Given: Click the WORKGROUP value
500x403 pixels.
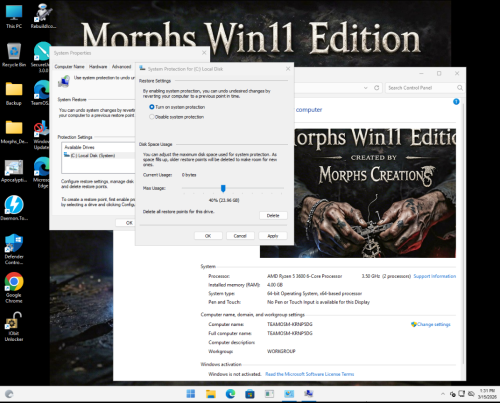Looking at the screenshot, I should [281, 351].
